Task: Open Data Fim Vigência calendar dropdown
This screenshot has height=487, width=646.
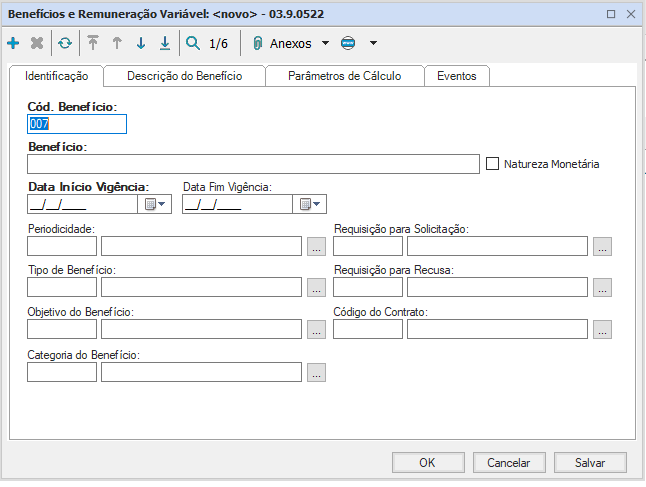Action: pos(311,204)
